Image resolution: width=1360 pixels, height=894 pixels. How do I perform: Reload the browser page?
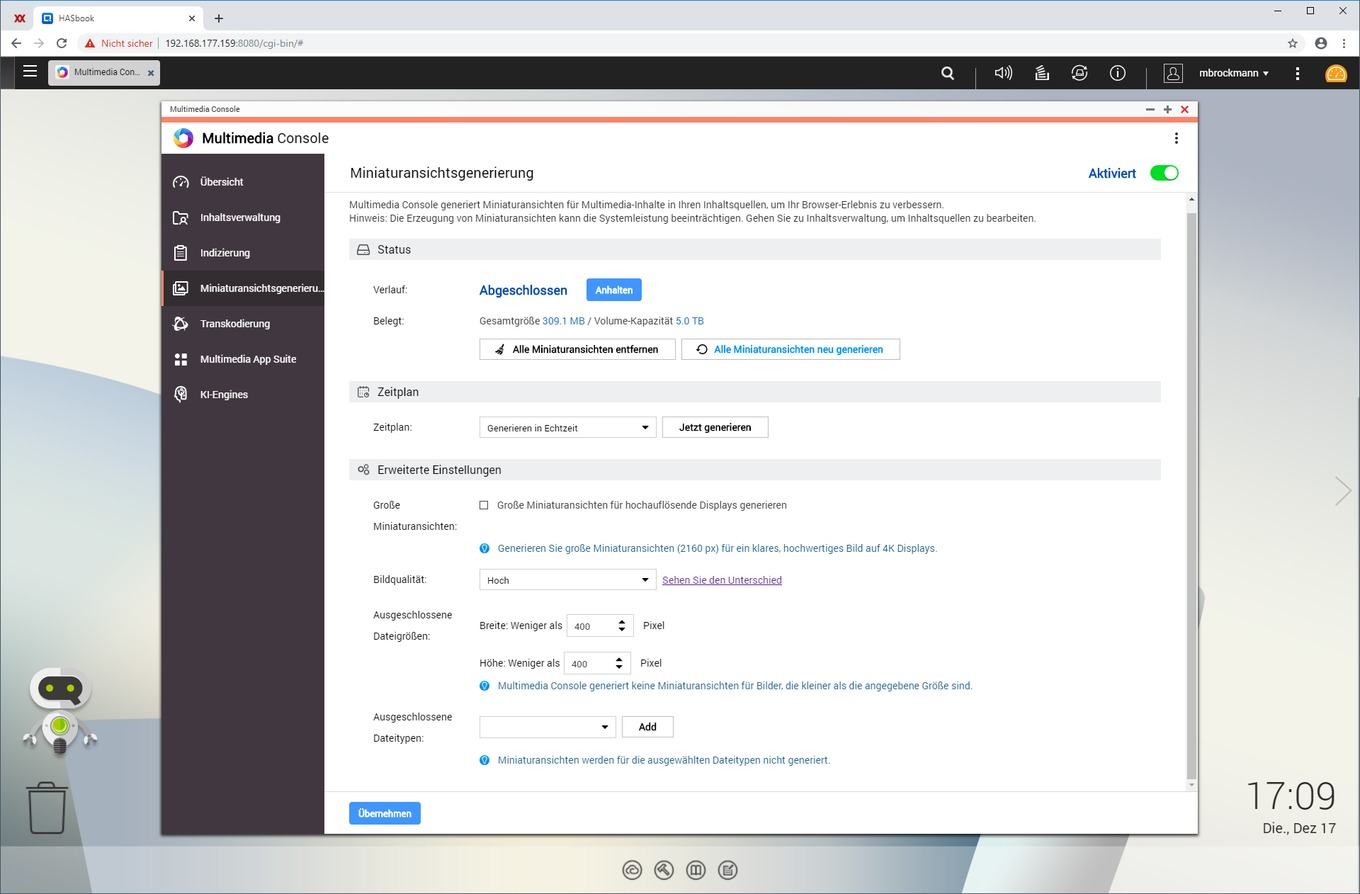tap(62, 43)
